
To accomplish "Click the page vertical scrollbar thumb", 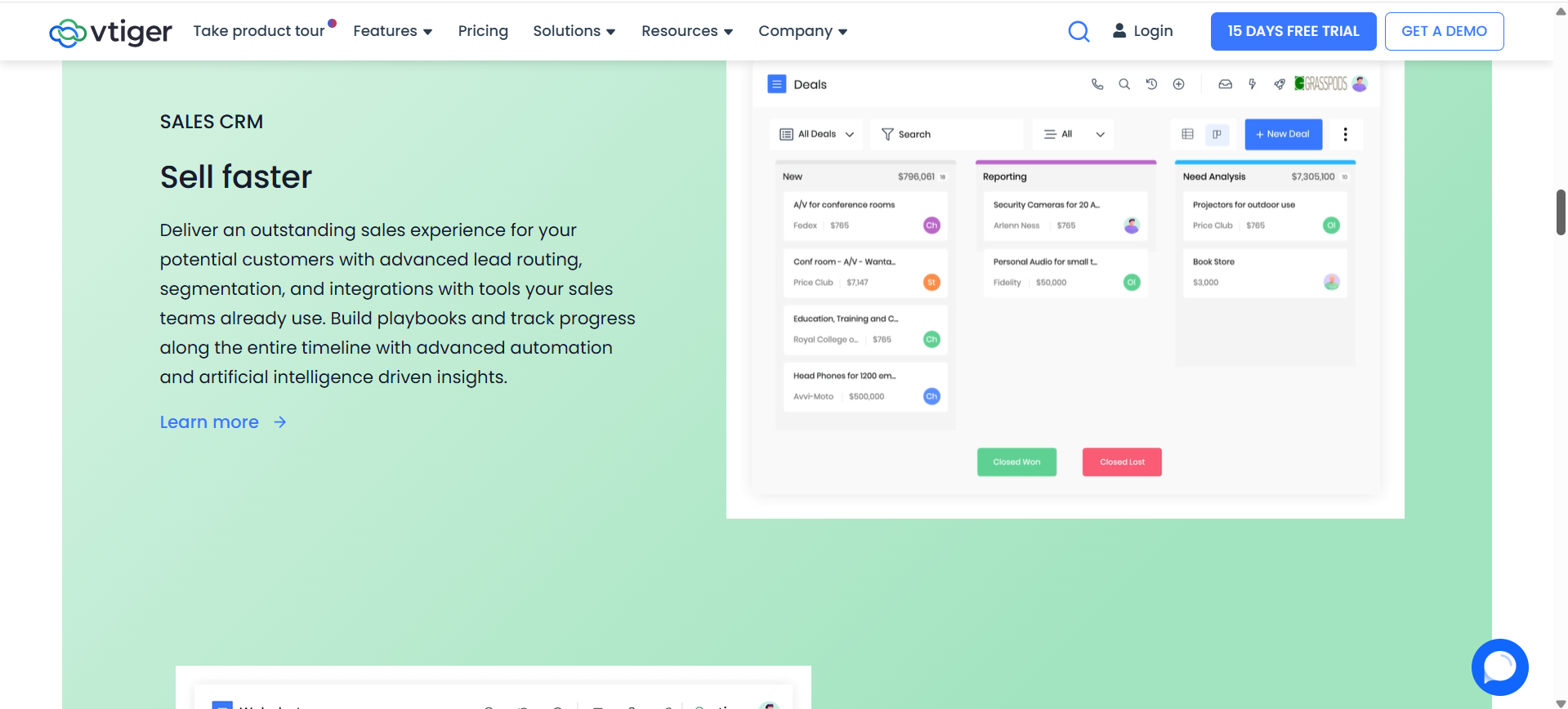I will pos(1560,212).
